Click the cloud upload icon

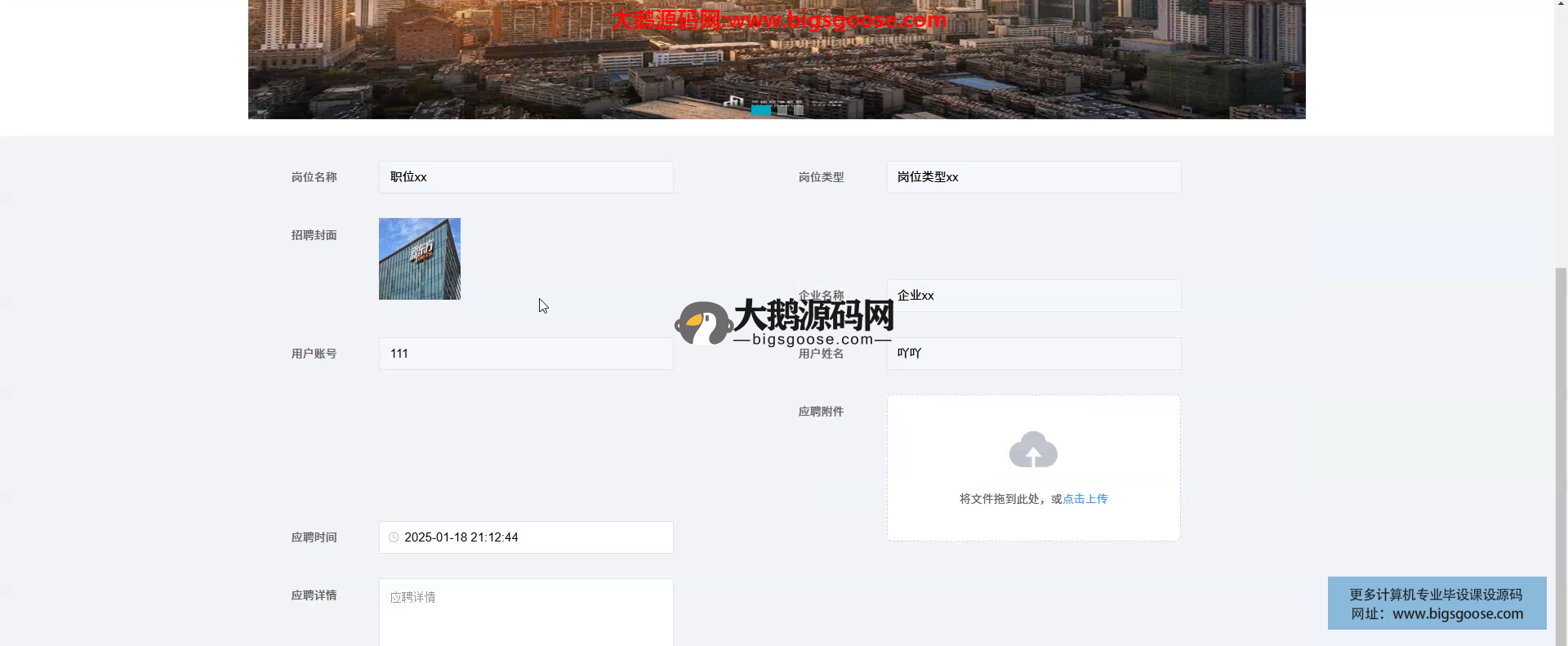click(x=1033, y=450)
